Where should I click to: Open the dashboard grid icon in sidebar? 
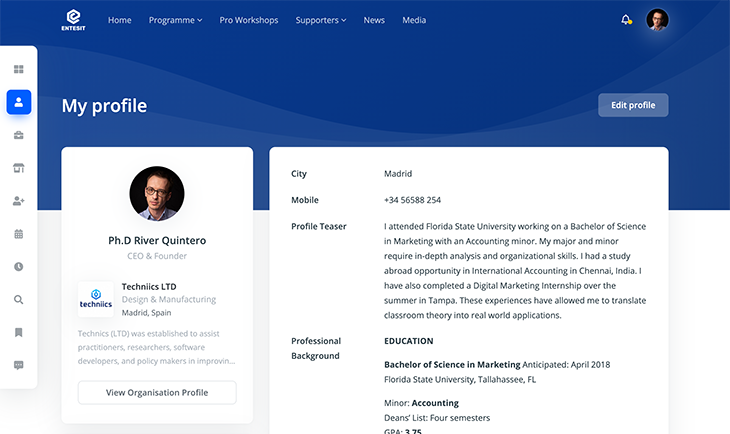tap(19, 70)
